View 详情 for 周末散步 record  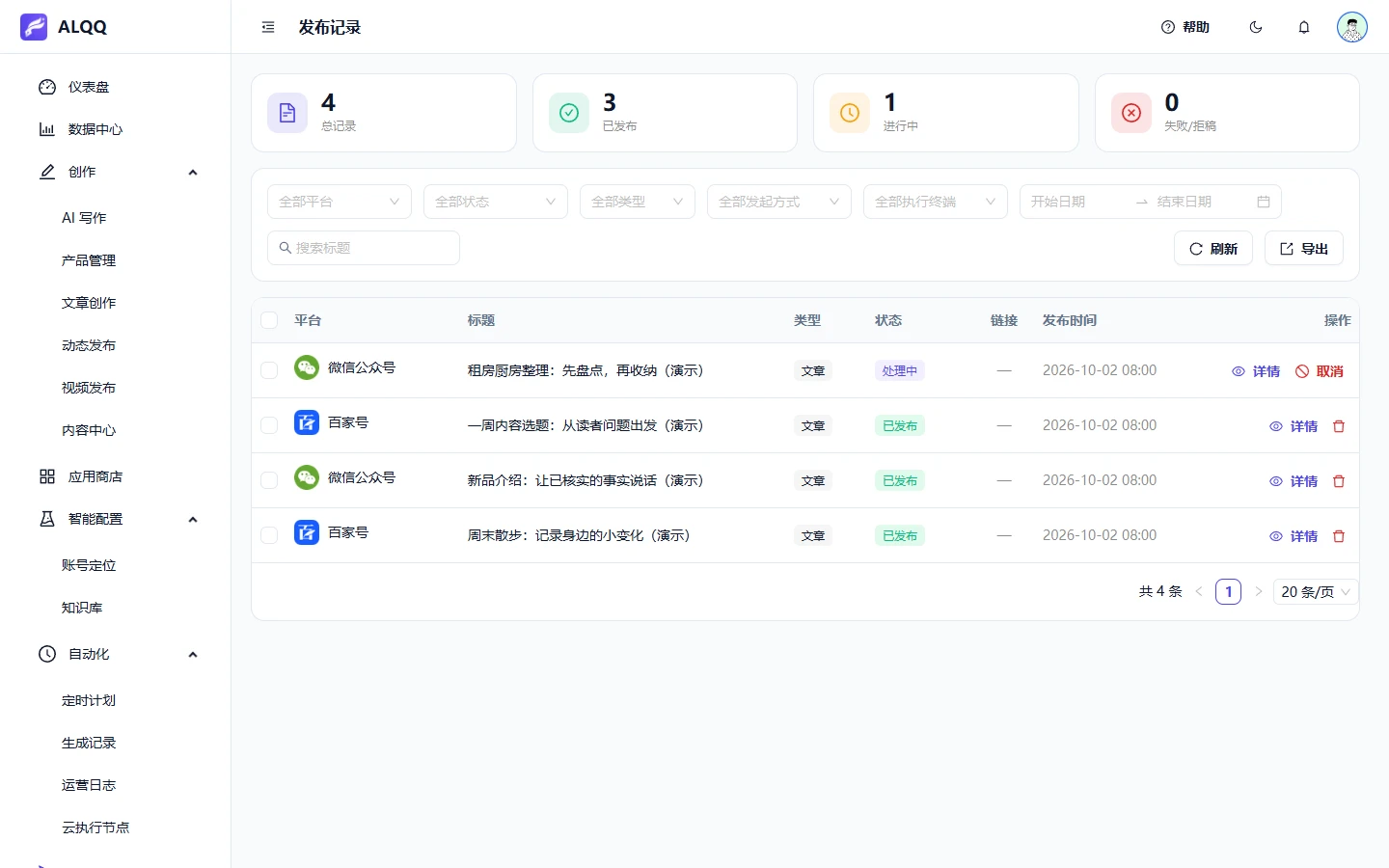(1294, 536)
